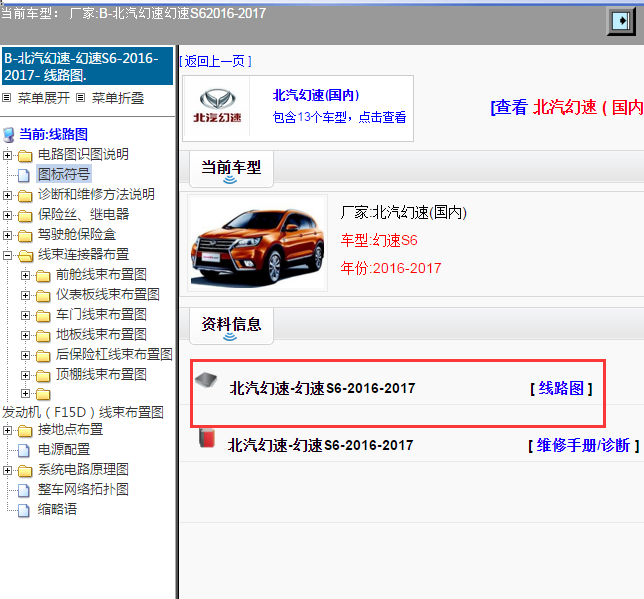Image resolution: width=644 pixels, height=599 pixels.
Task: Switch to the 当前车型 tab
Action: tap(231, 169)
